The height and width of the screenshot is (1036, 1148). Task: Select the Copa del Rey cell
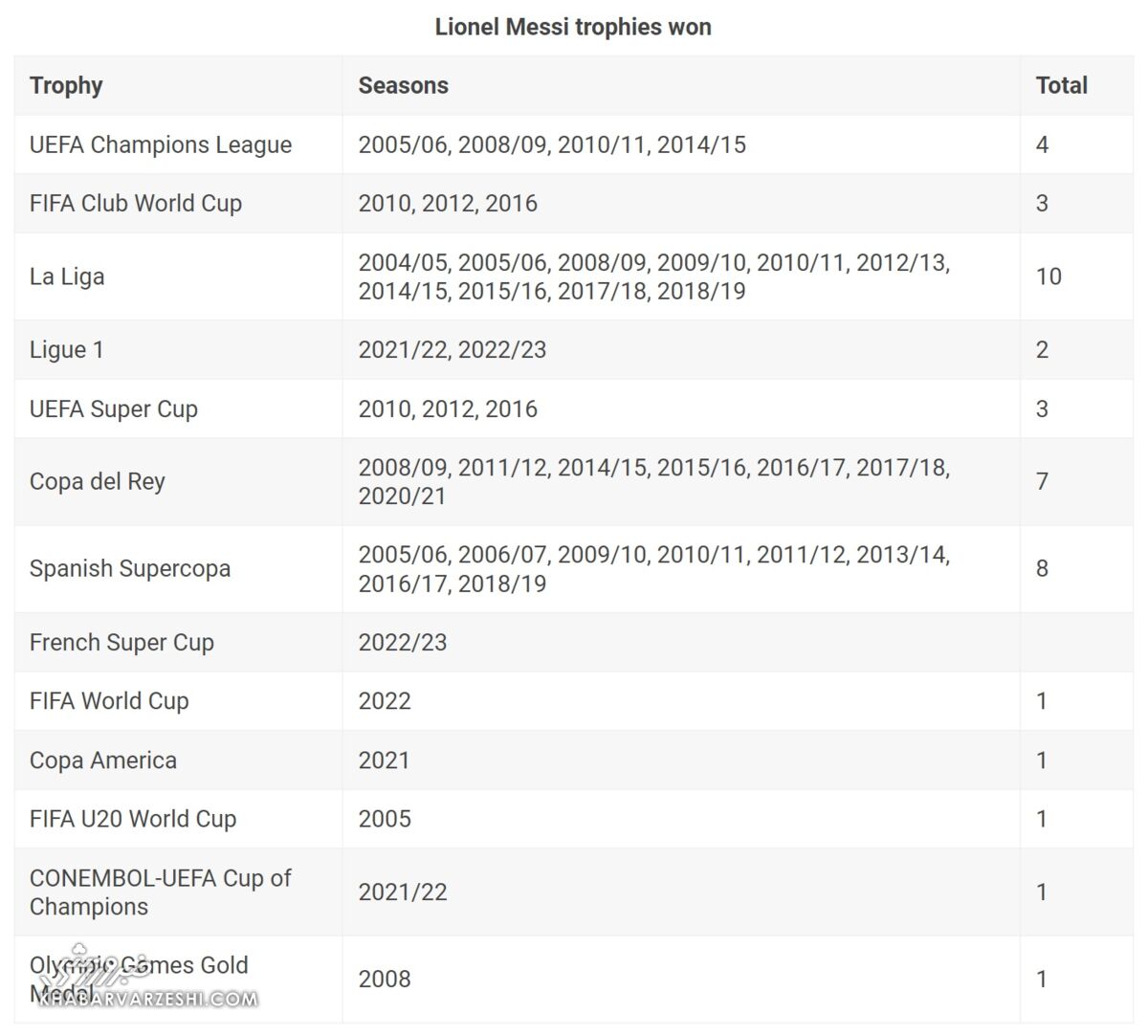[x=98, y=481]
